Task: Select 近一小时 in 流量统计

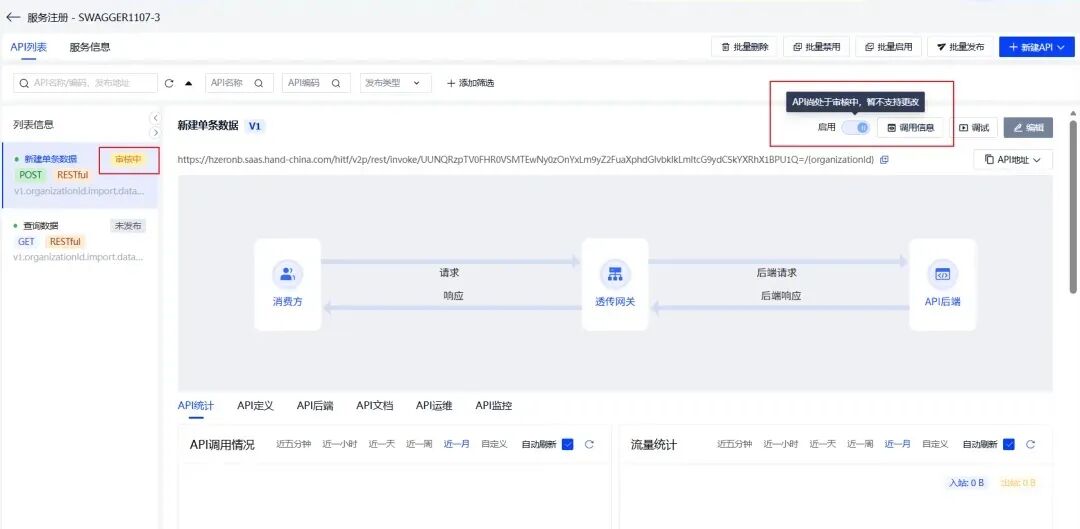Action: tap(780, 444)
